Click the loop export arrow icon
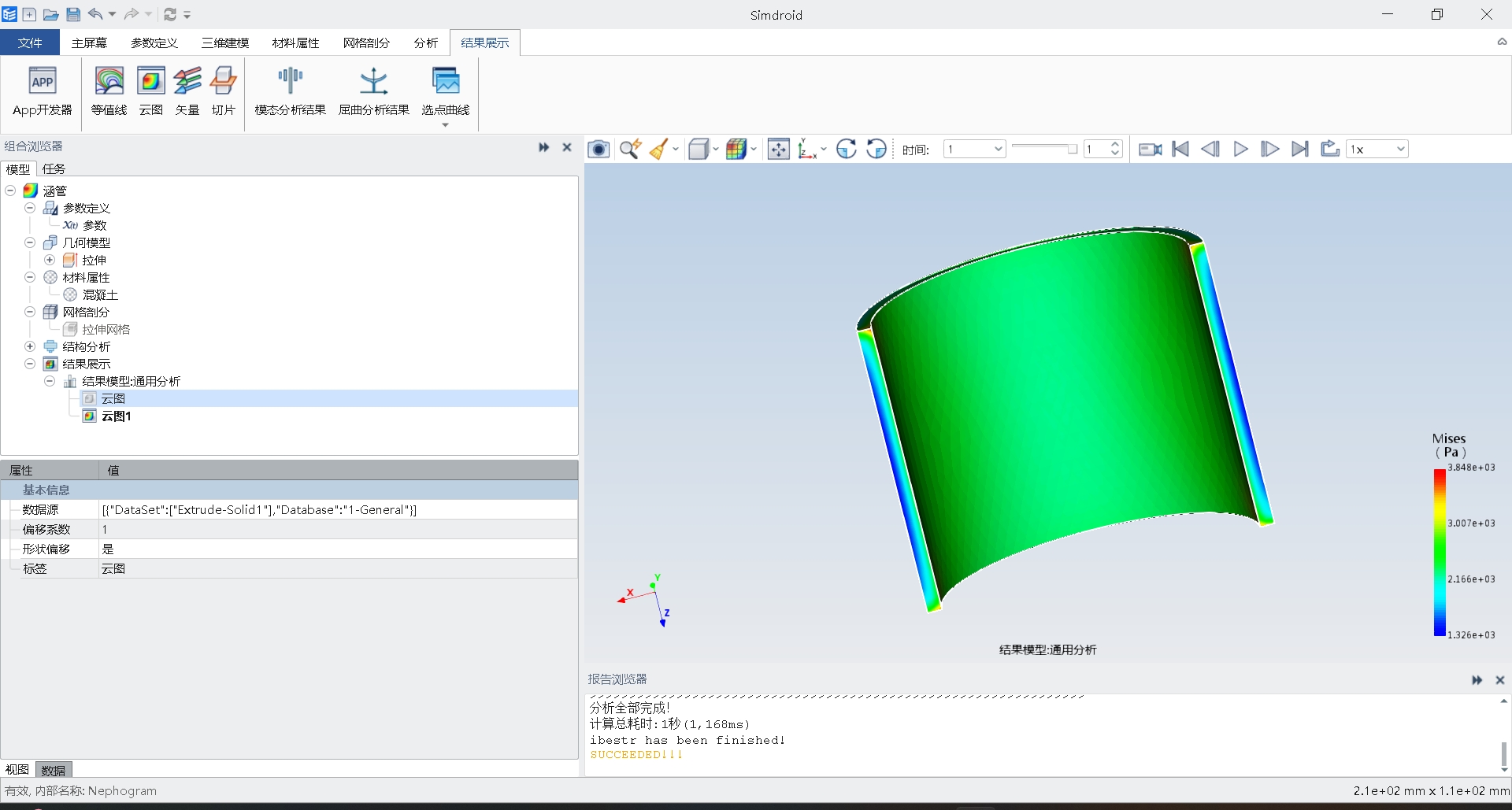1512x810 pixels. [1330, 149]
